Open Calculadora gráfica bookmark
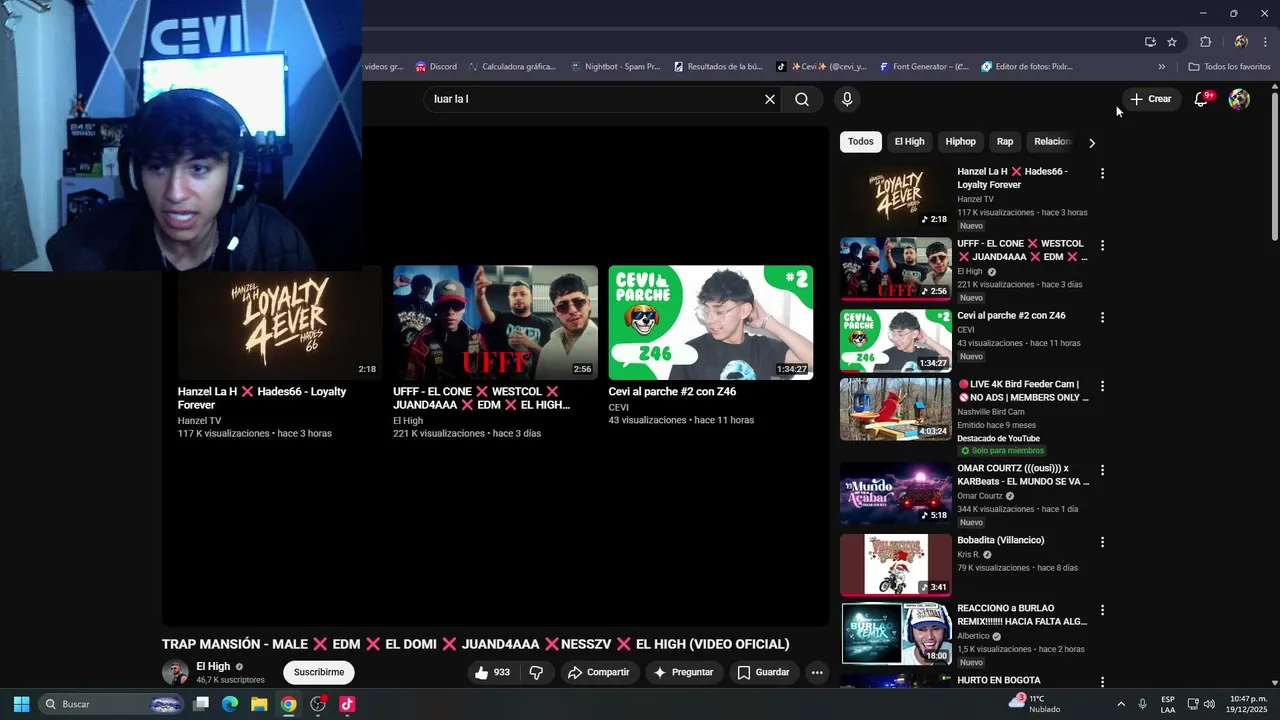1280x720 pixels. pos(511,67)
